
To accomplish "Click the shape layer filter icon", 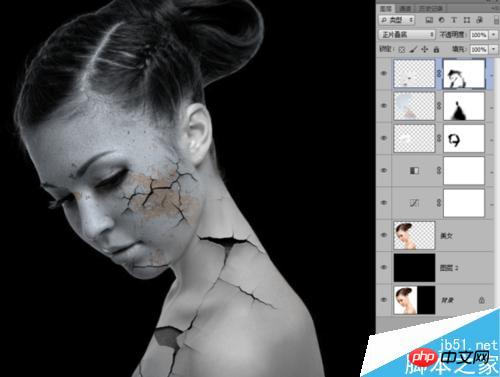I will tap(467, 20).
